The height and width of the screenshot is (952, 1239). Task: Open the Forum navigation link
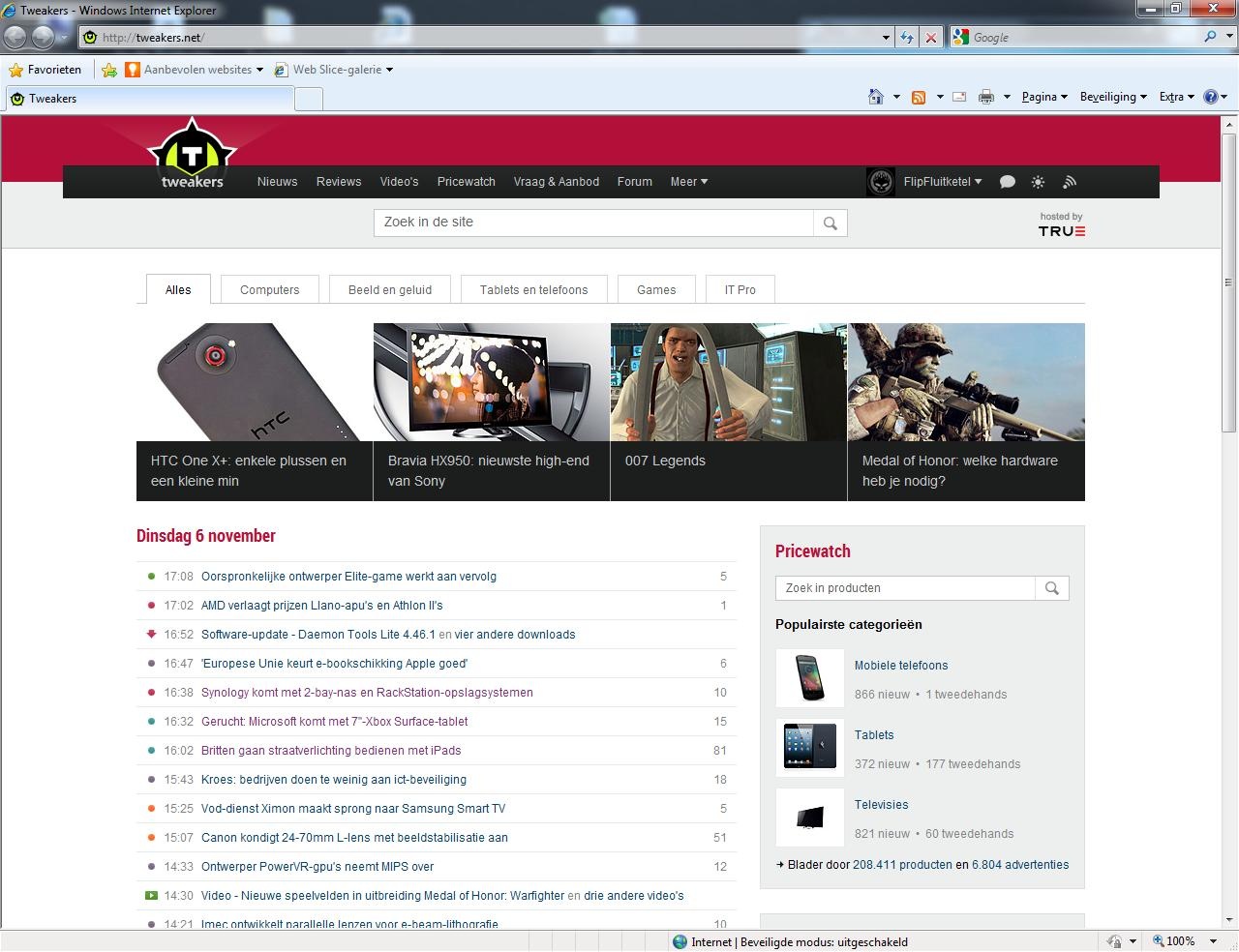click(x=635, y=182)
